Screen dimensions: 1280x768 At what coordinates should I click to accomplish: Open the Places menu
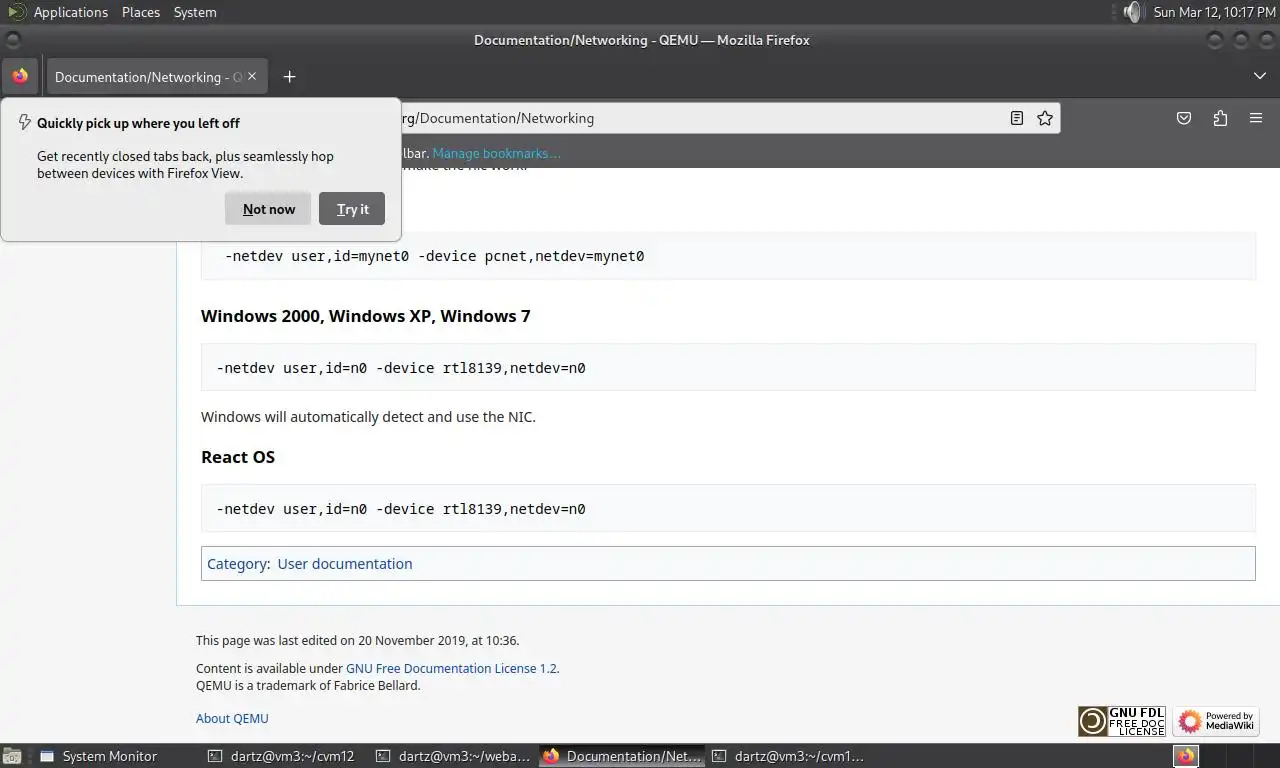pos(141,12)
